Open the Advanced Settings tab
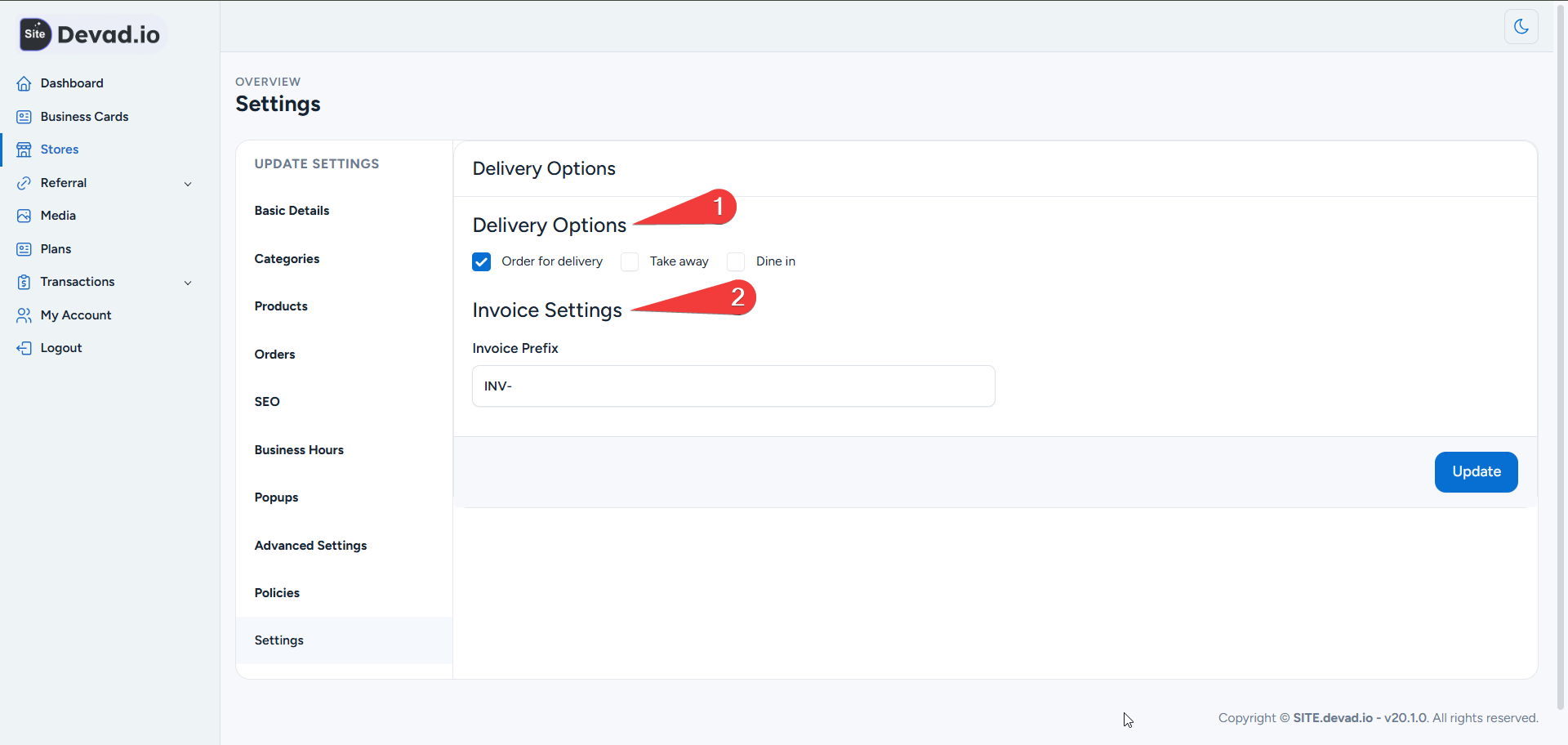Screen dimensions: 1568x745 pos(310,546)
